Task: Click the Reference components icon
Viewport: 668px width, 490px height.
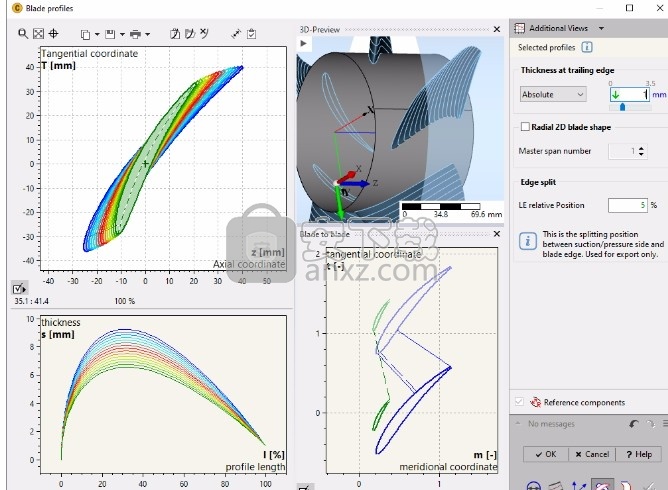Action: pos(535,402)
